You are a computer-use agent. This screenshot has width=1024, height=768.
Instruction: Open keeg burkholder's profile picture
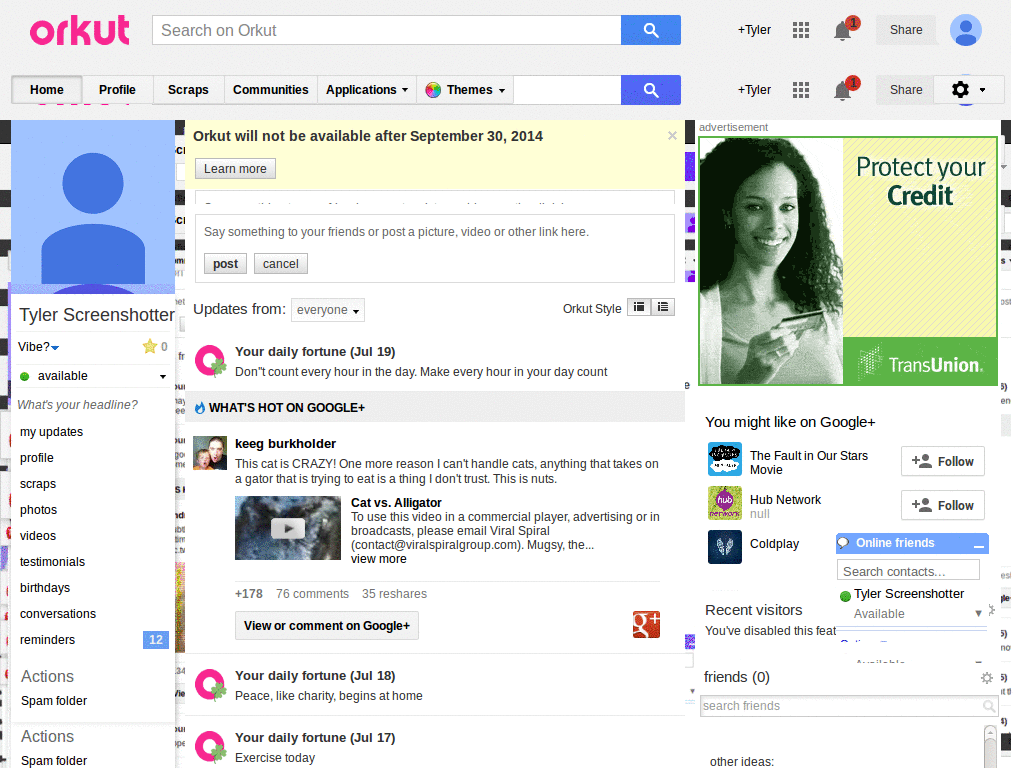(210, 453)
